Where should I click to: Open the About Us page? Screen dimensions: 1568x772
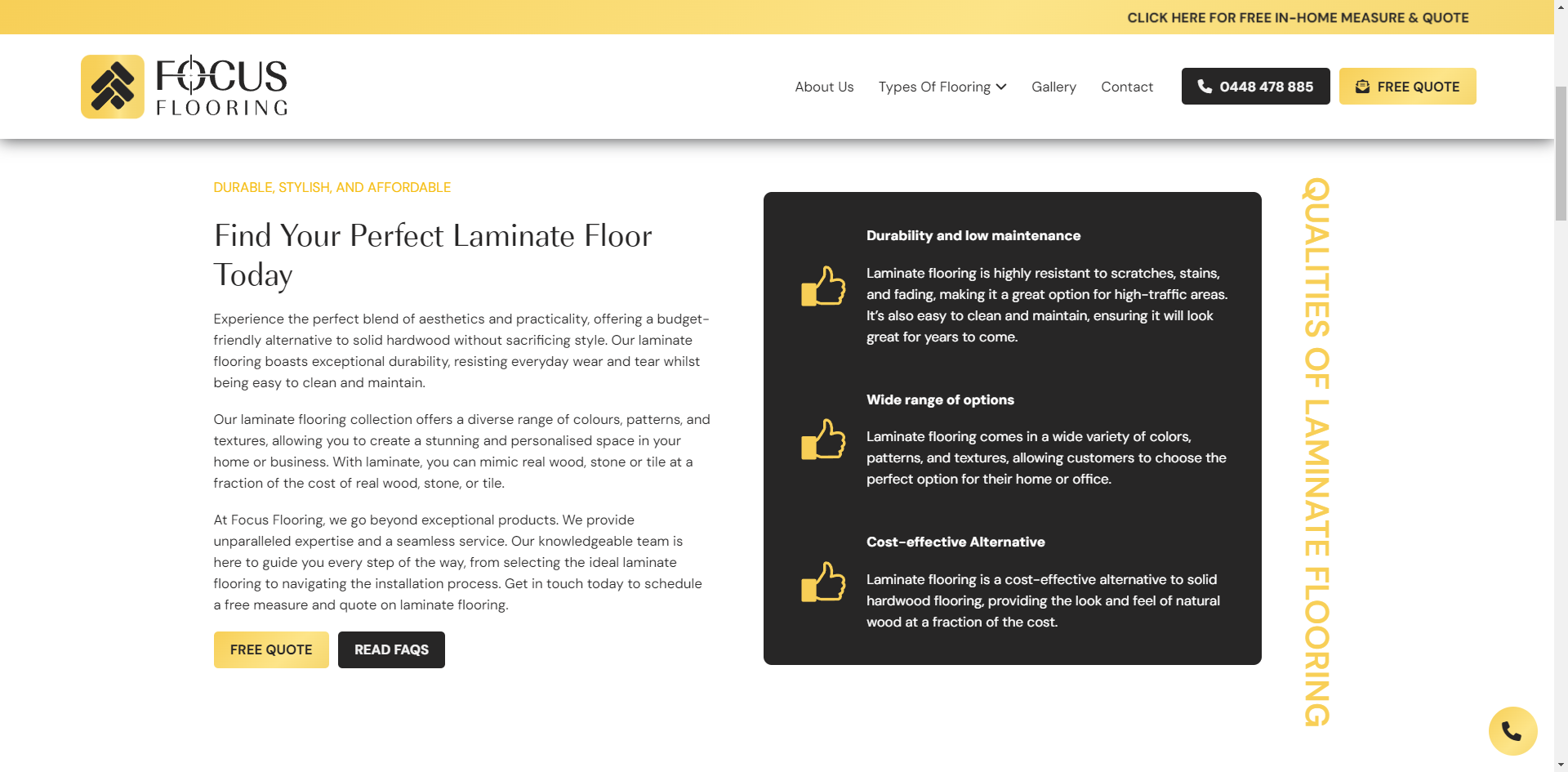coord(824,87)
